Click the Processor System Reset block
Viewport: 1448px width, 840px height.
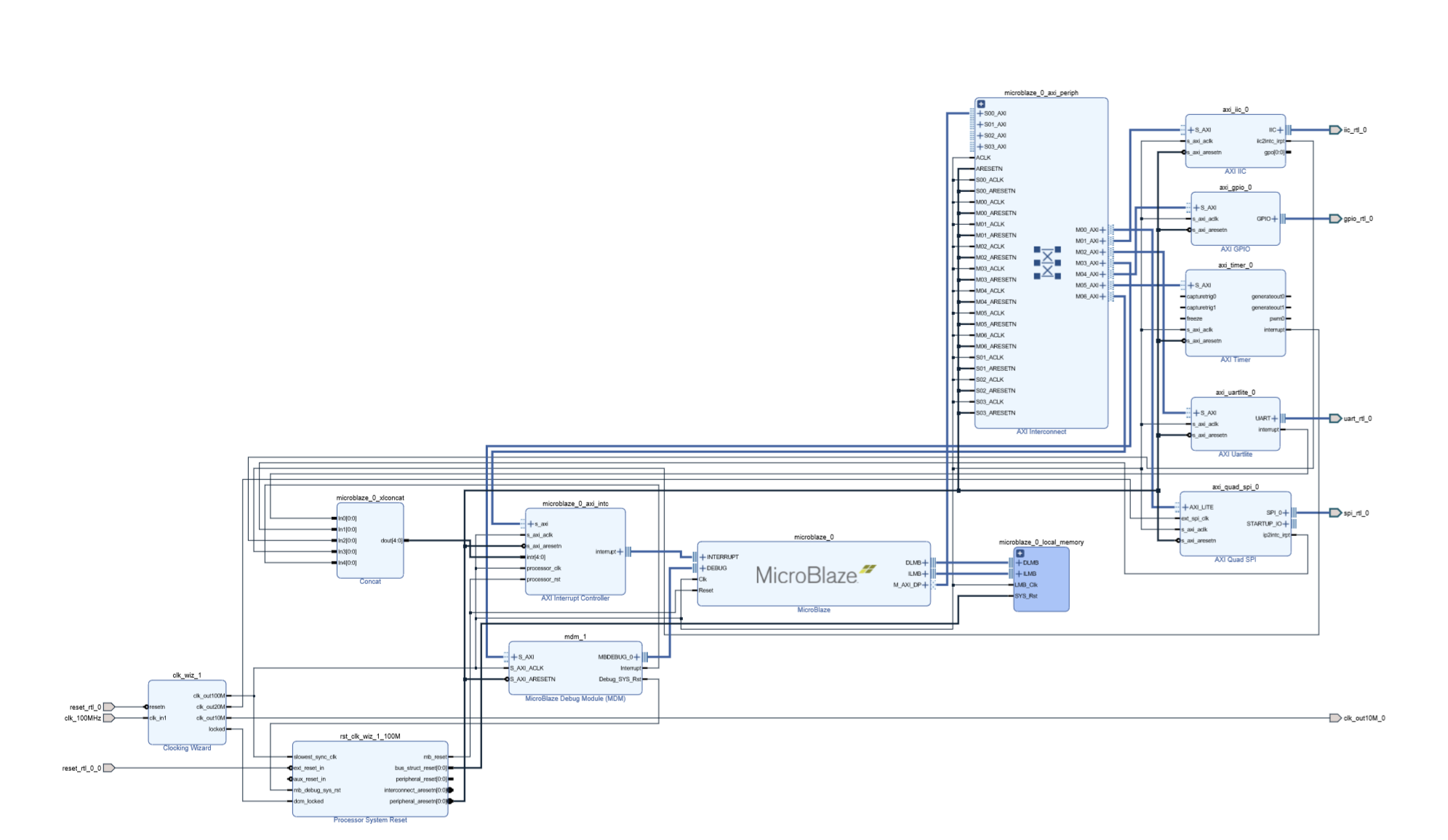[369, 778]
